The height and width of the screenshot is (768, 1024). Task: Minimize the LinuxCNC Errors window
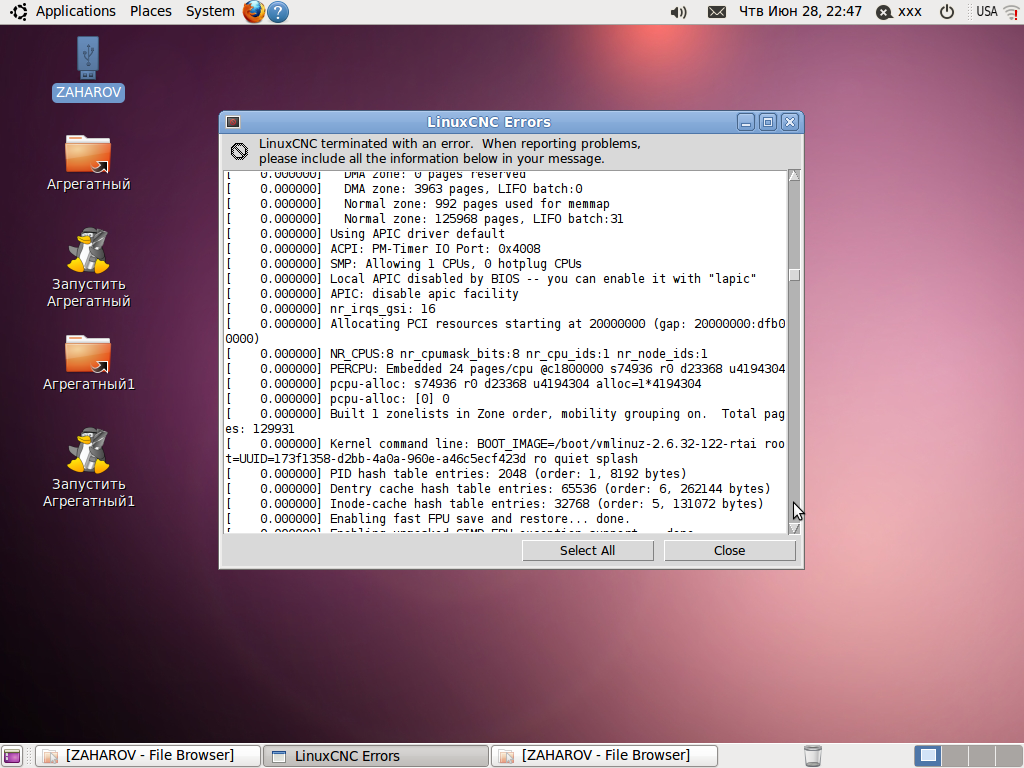(746, 122)
